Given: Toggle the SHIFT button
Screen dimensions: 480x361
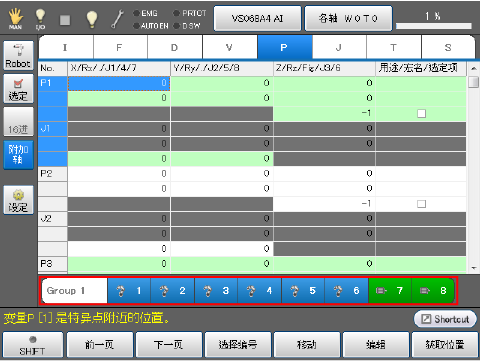Looking at the screenshot, I should [32, 345].
